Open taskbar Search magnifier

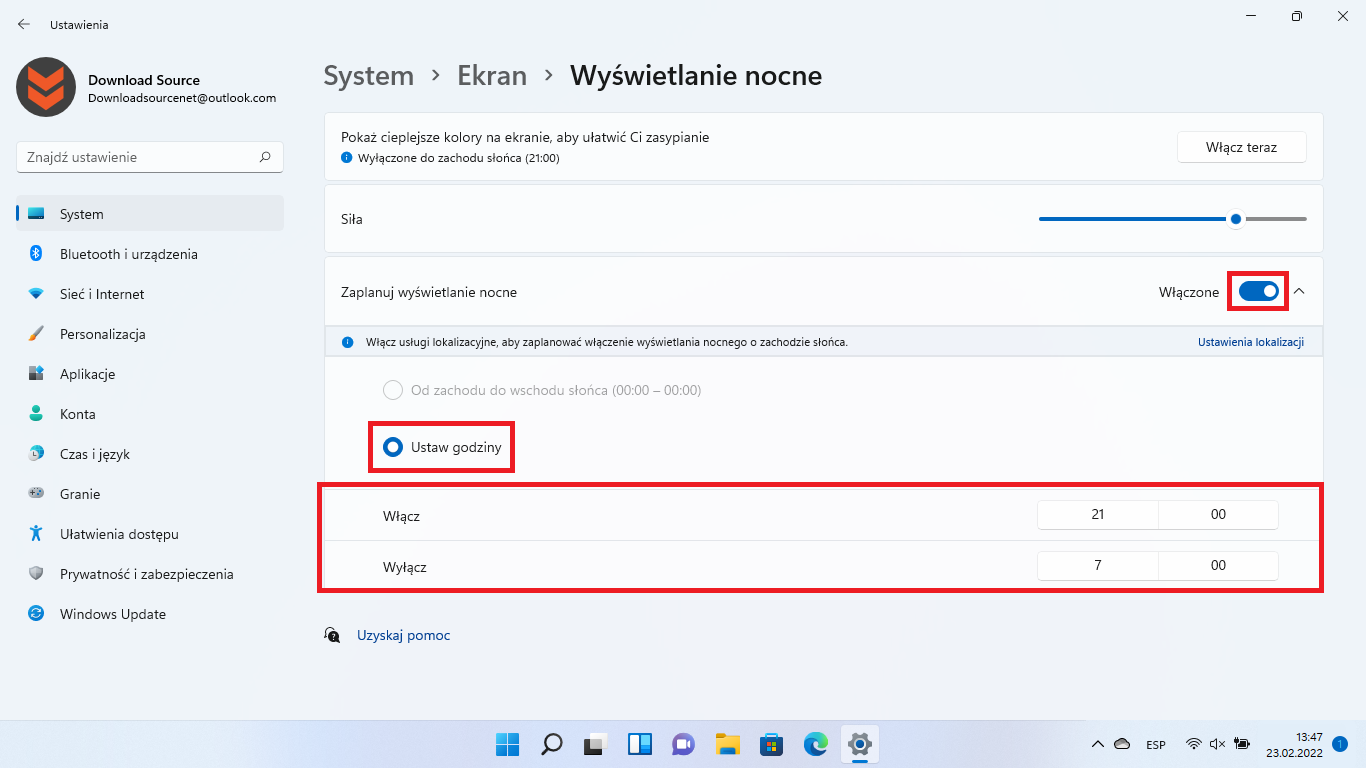(552, 744)
